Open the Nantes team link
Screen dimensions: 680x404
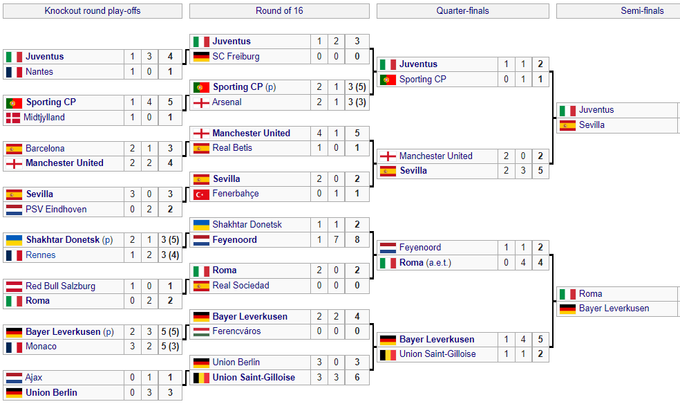tap(40, 72)
